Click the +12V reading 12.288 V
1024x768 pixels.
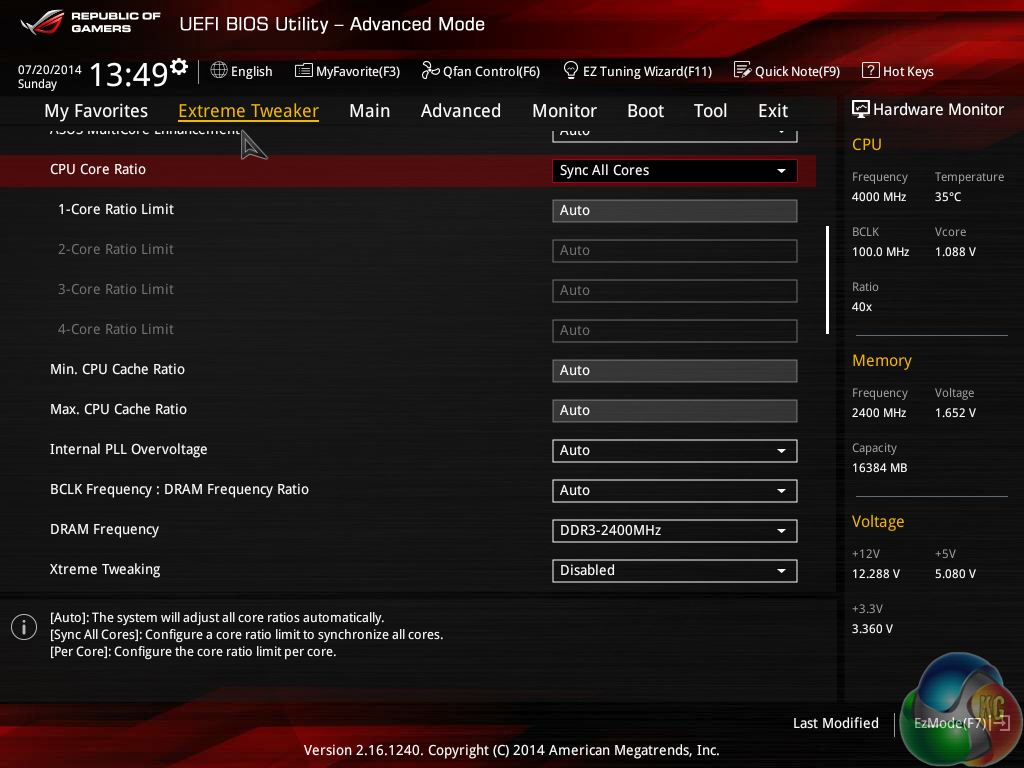point(876,573)
